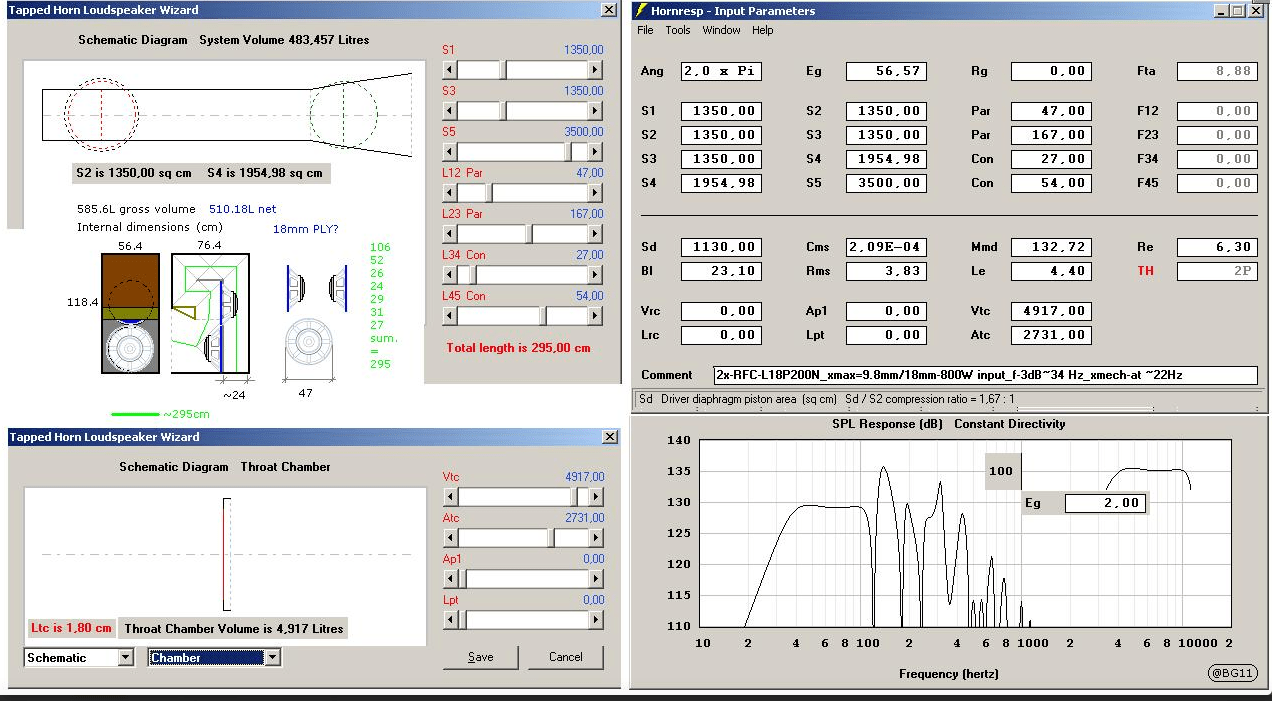The height and width of the screenshot is (701, 1272).
Task: Click the Vtc slider thumb
Action: point(574,497)
